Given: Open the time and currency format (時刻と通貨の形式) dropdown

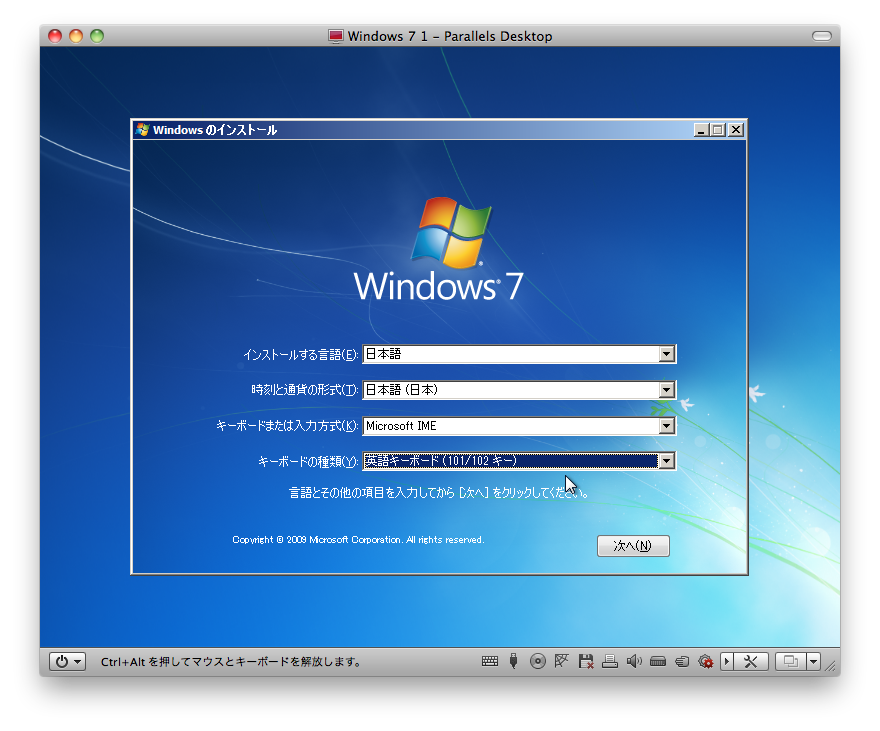Looking at the screenshot, I should pos(666,390).
